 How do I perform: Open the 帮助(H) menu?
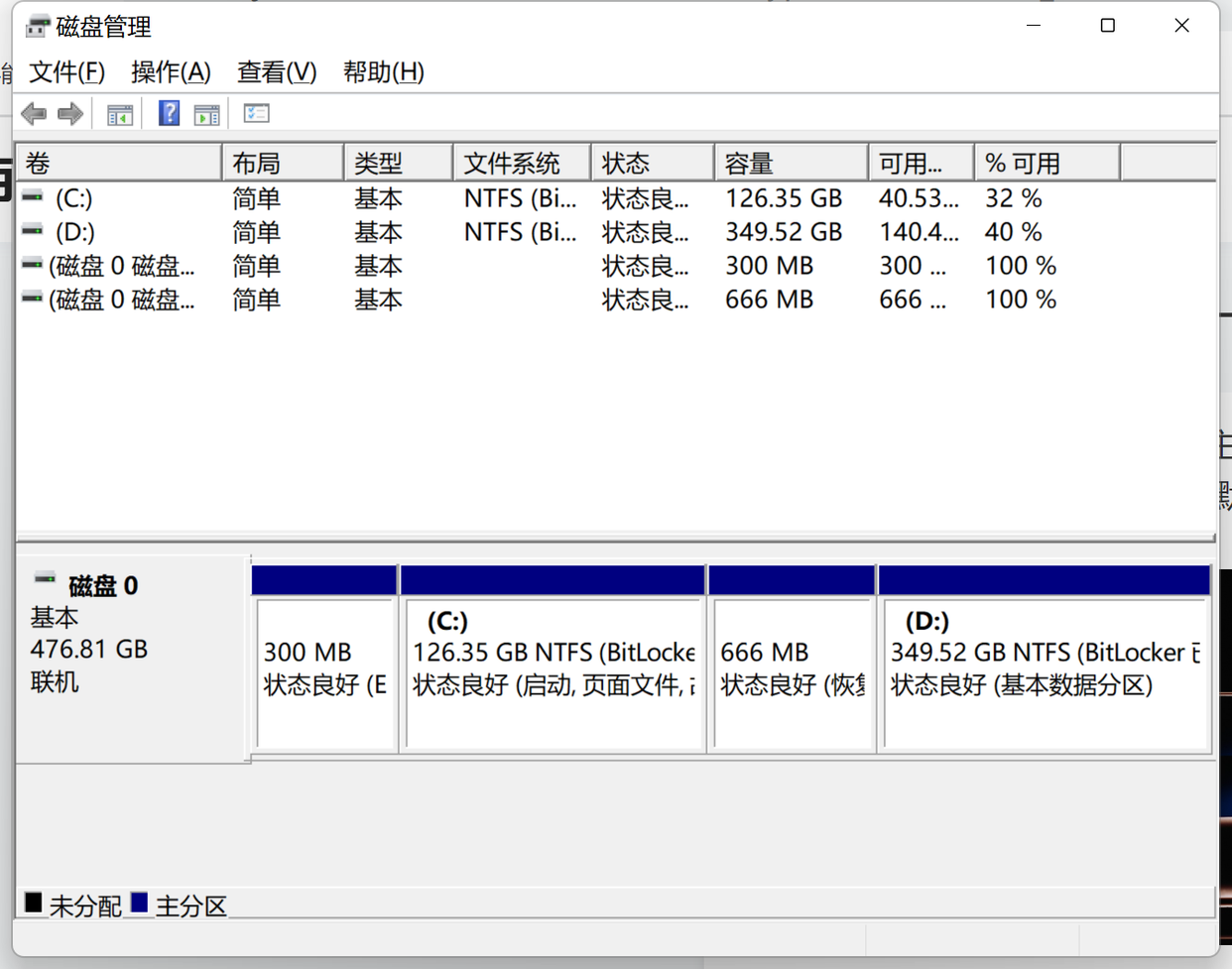[x=384, y=71]
